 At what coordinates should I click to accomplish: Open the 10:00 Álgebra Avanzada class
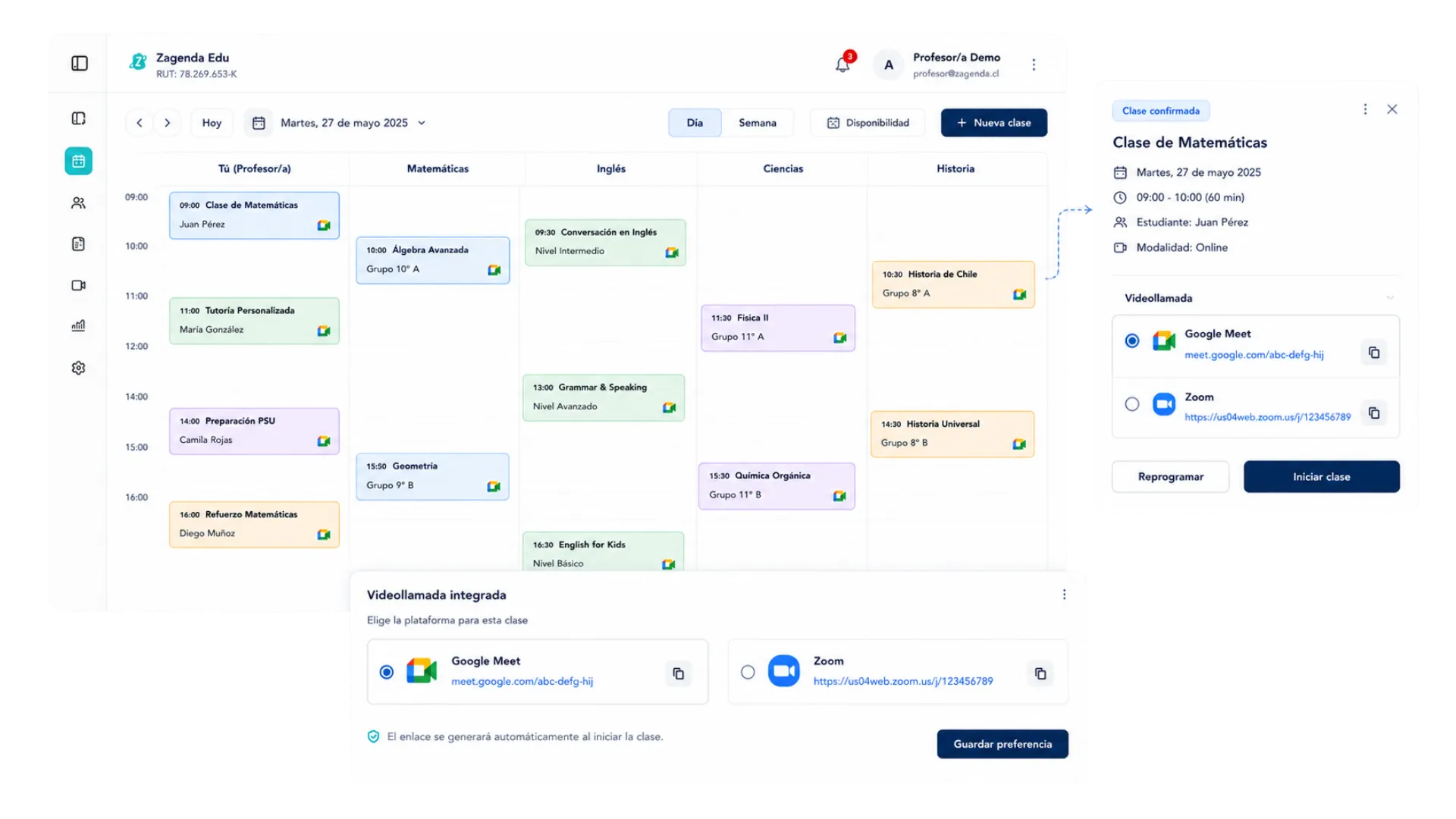pos(433,260)
